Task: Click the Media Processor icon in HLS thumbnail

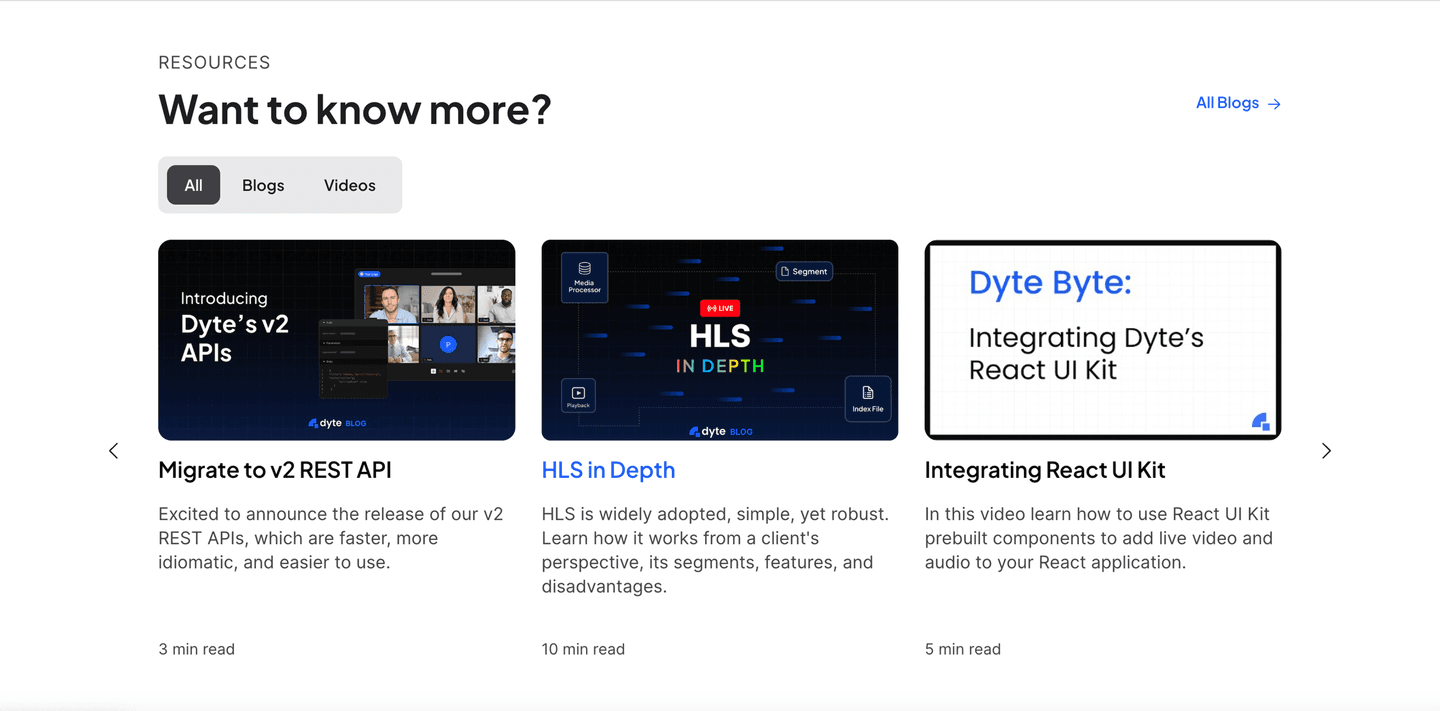Action: click(585, 277)
